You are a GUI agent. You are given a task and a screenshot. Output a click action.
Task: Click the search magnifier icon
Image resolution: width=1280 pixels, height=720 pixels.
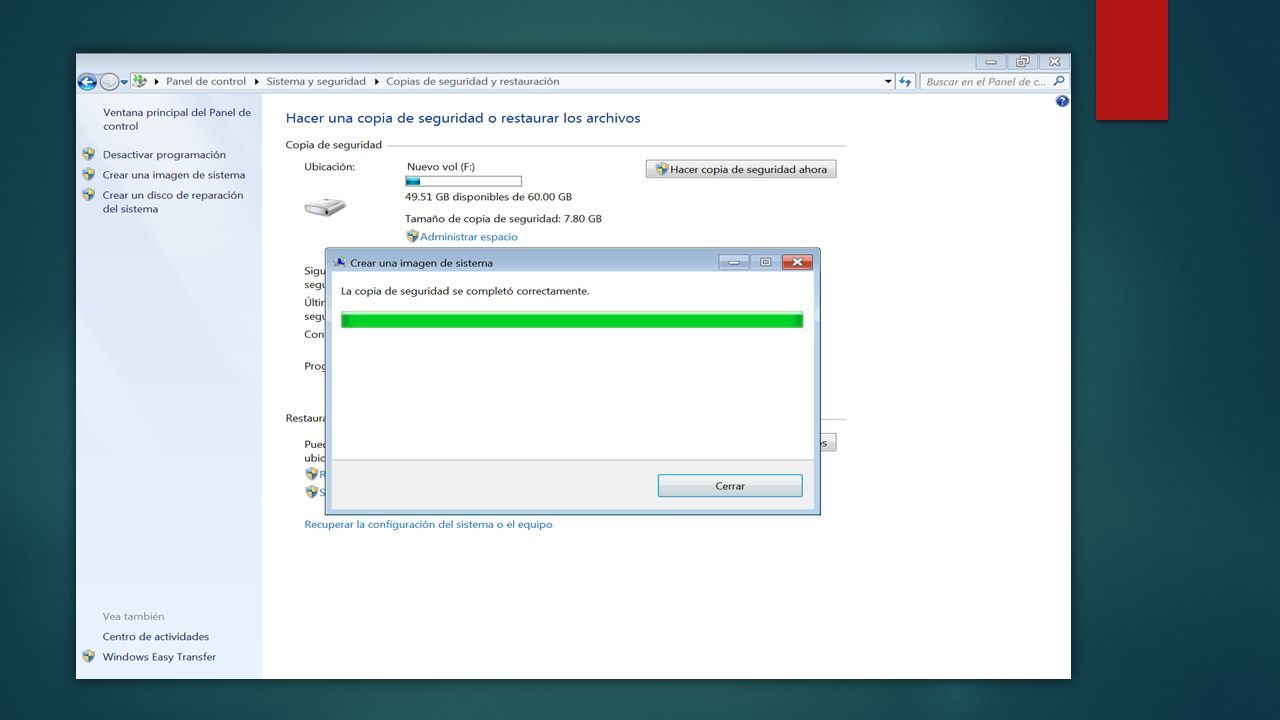1060,81
